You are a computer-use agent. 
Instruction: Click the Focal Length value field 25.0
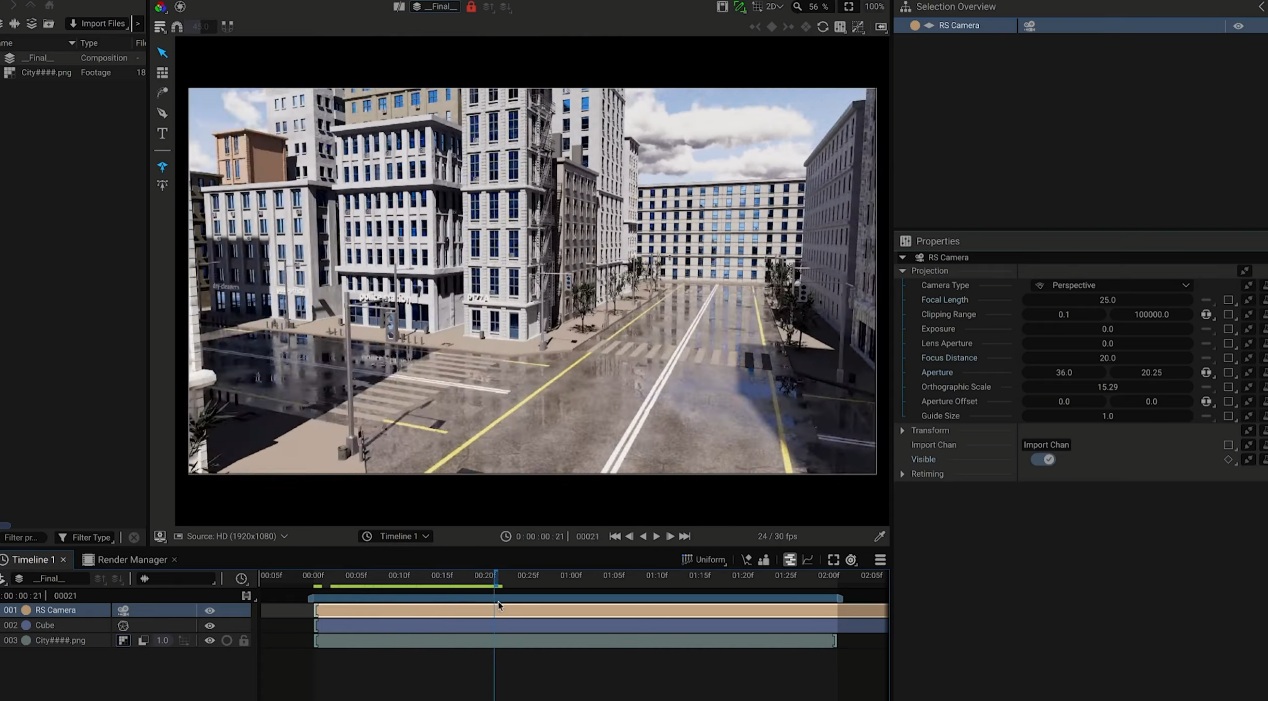1107,300
